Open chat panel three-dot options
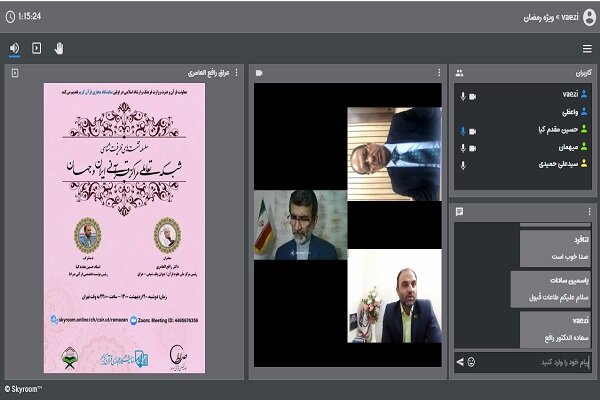Viewport: 600px width, 400px height. (x=589, y=211)
